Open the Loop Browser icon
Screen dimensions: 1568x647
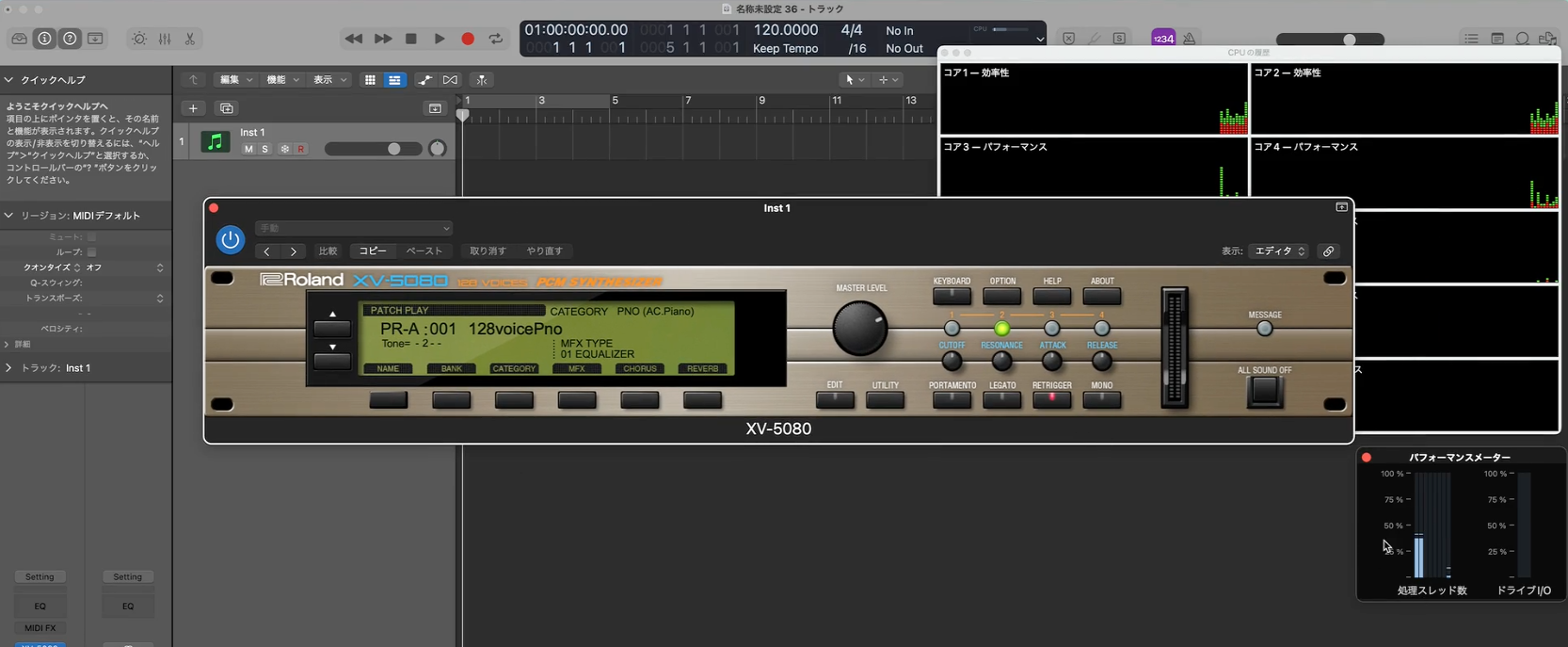coord(1523,39)
